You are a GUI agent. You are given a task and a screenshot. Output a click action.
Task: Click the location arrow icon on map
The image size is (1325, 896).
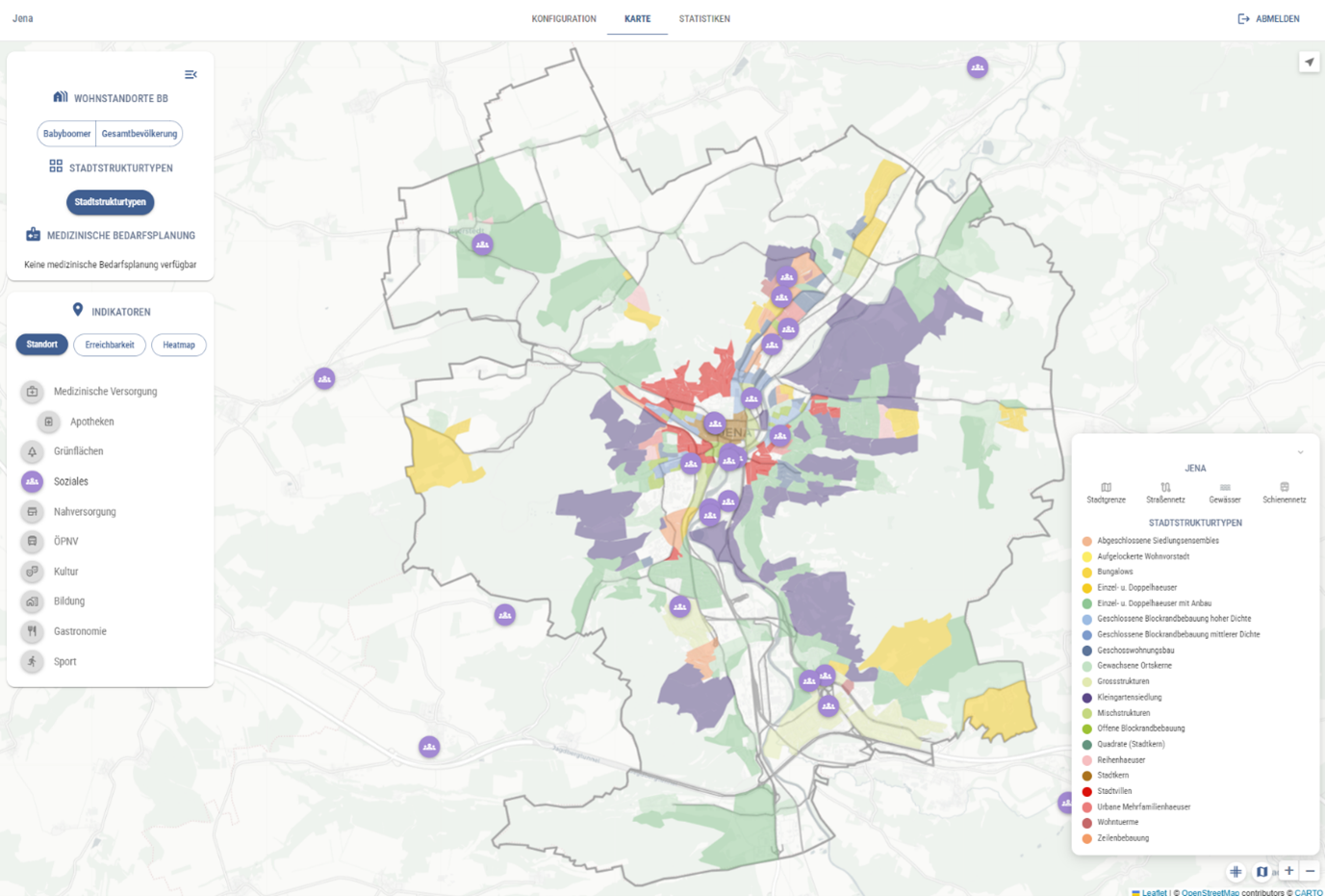click(x=1309, y=63)
